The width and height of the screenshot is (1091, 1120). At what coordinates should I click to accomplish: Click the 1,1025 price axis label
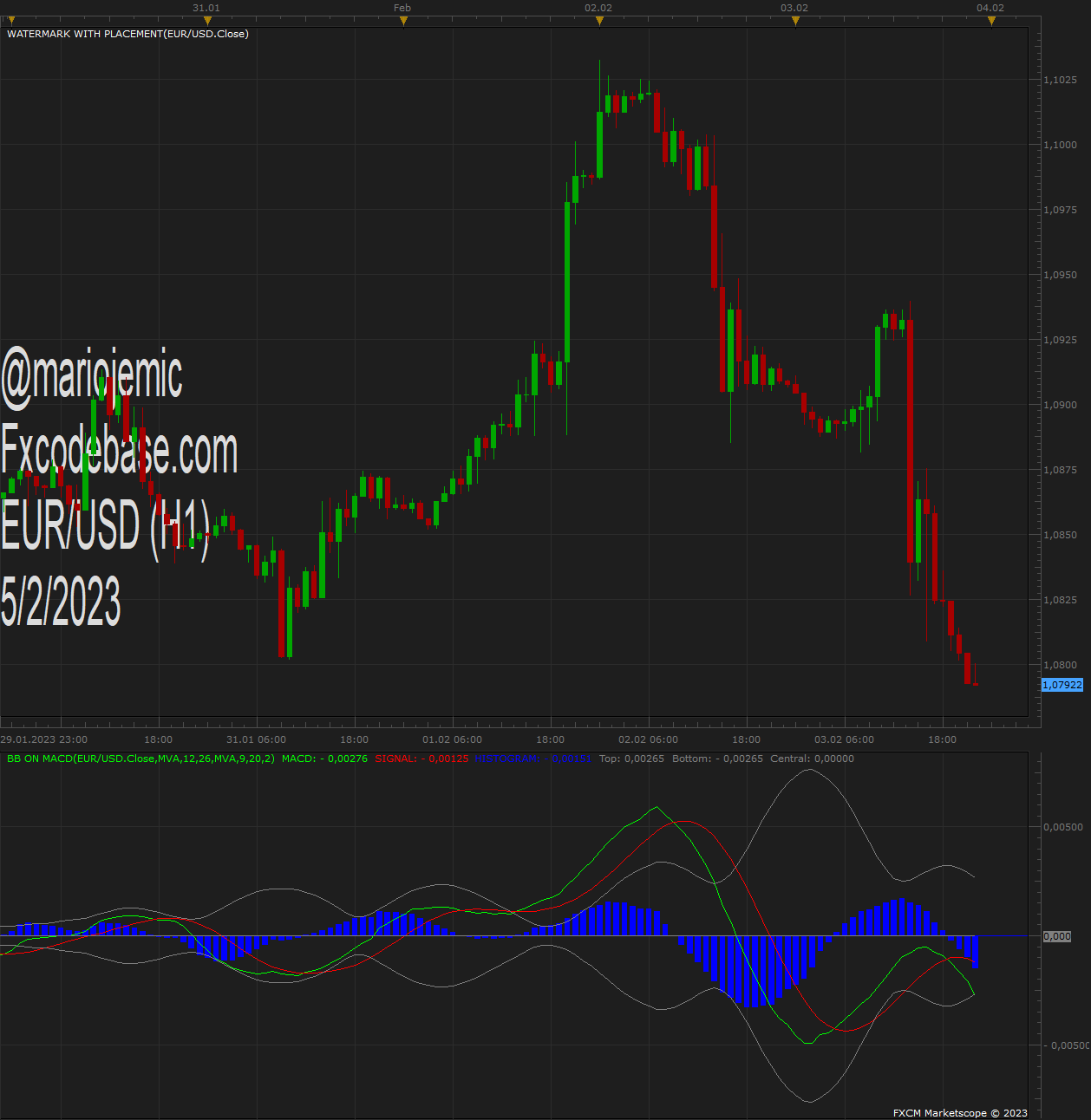click(x=1060, y=80)
